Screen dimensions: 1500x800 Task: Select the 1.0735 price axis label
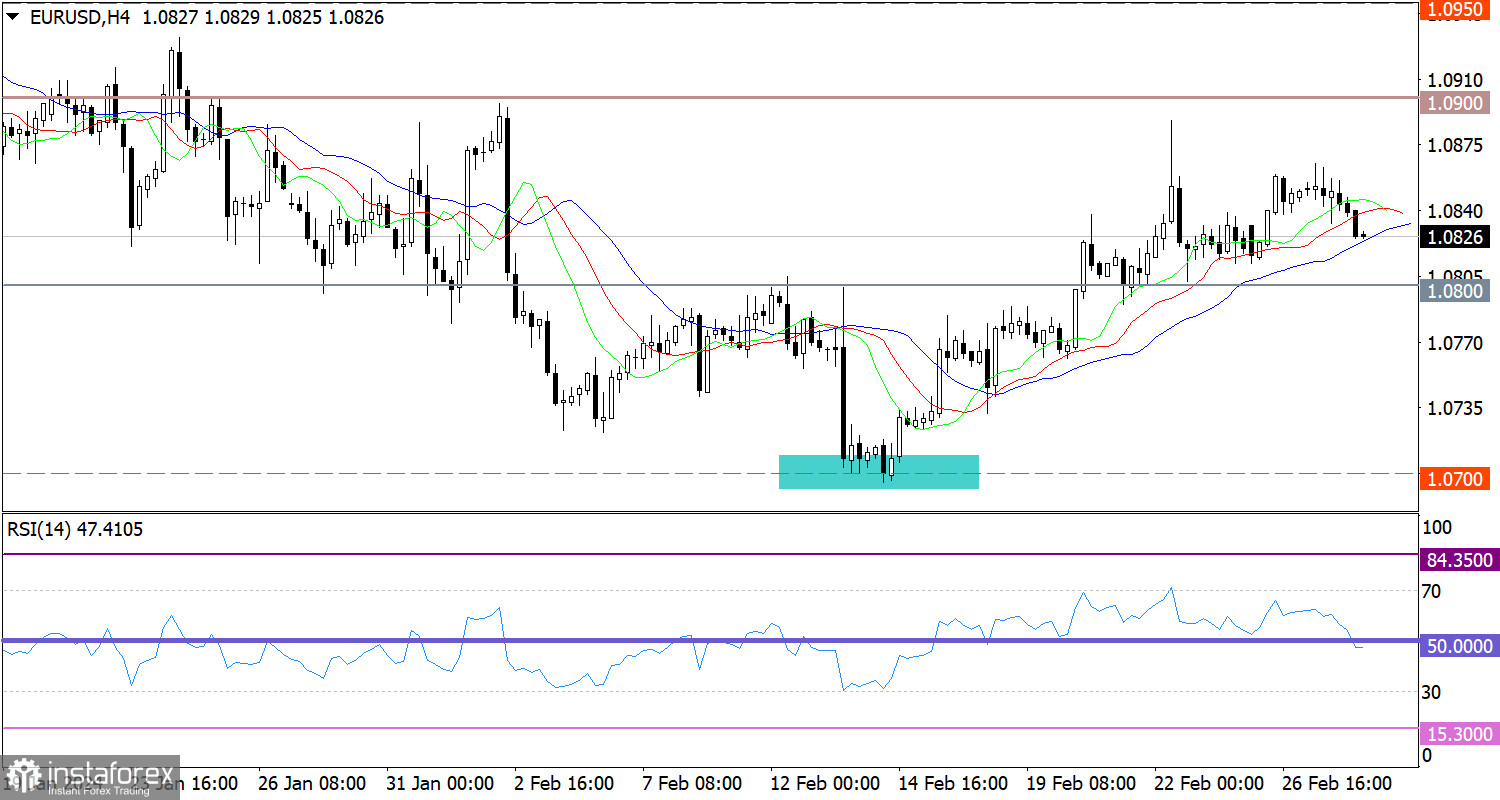(1453, 409)
